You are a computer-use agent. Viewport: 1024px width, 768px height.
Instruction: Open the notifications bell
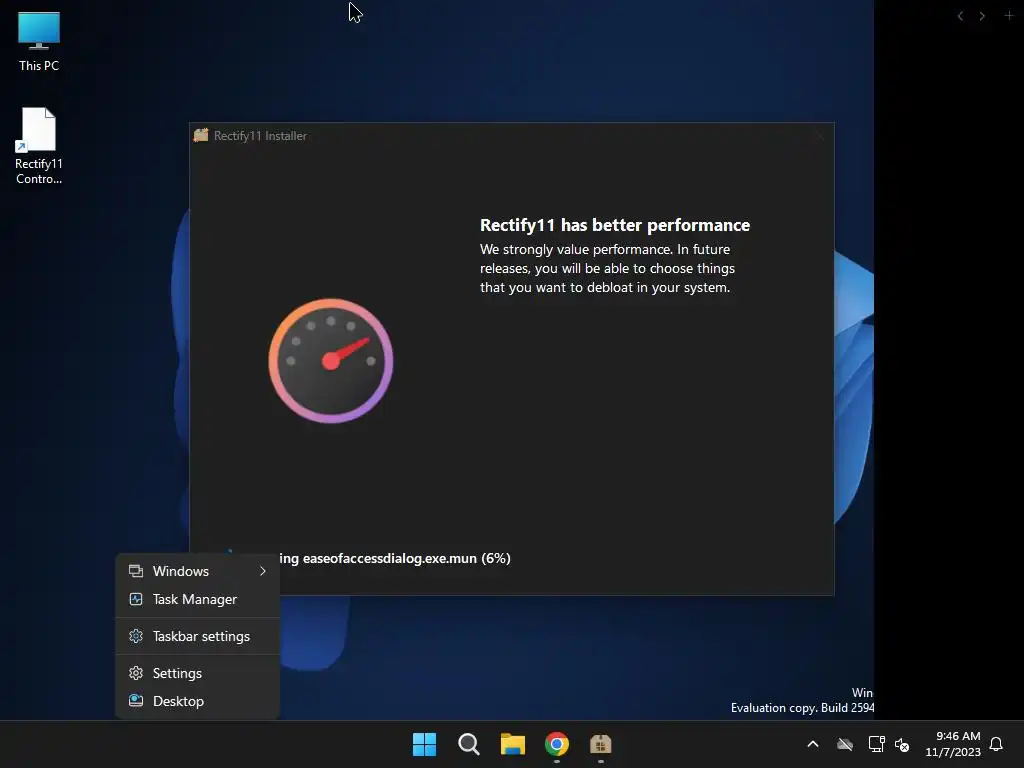(996, 744)
